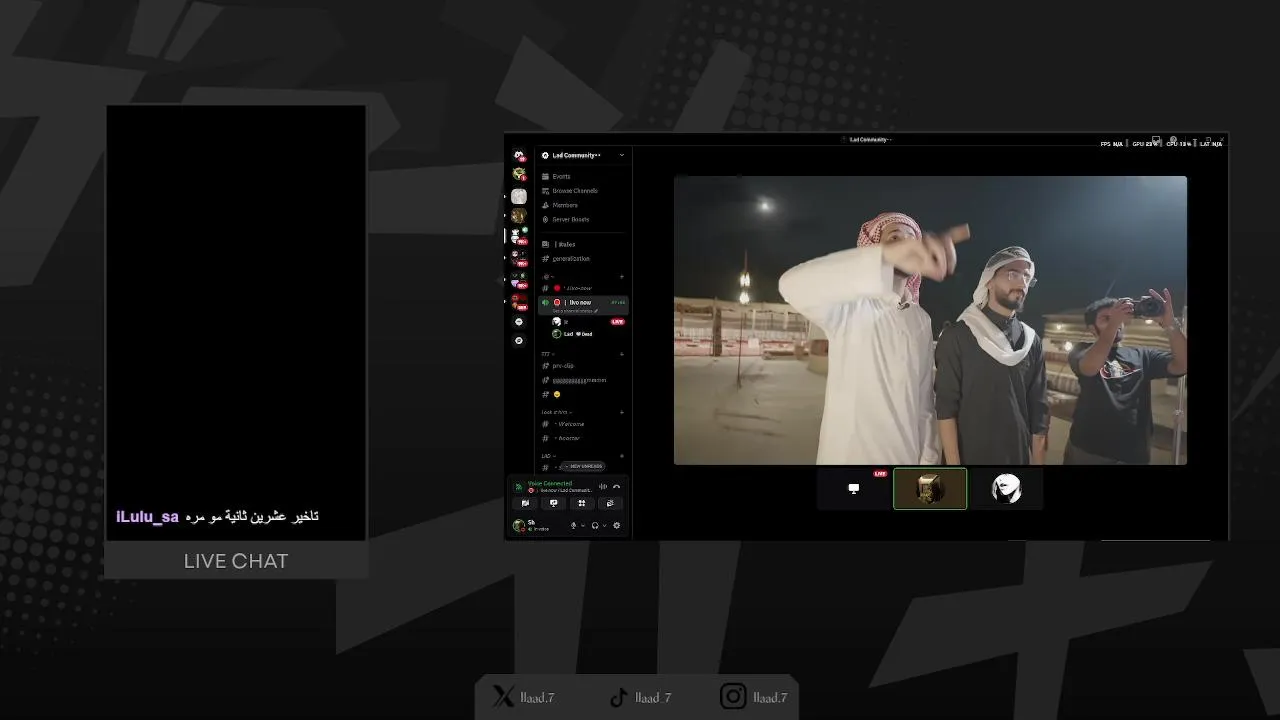Screen dimensions: 1280x720
Task: Select the live screen-share tile at the bottom
Action: [x=854, y=489]
